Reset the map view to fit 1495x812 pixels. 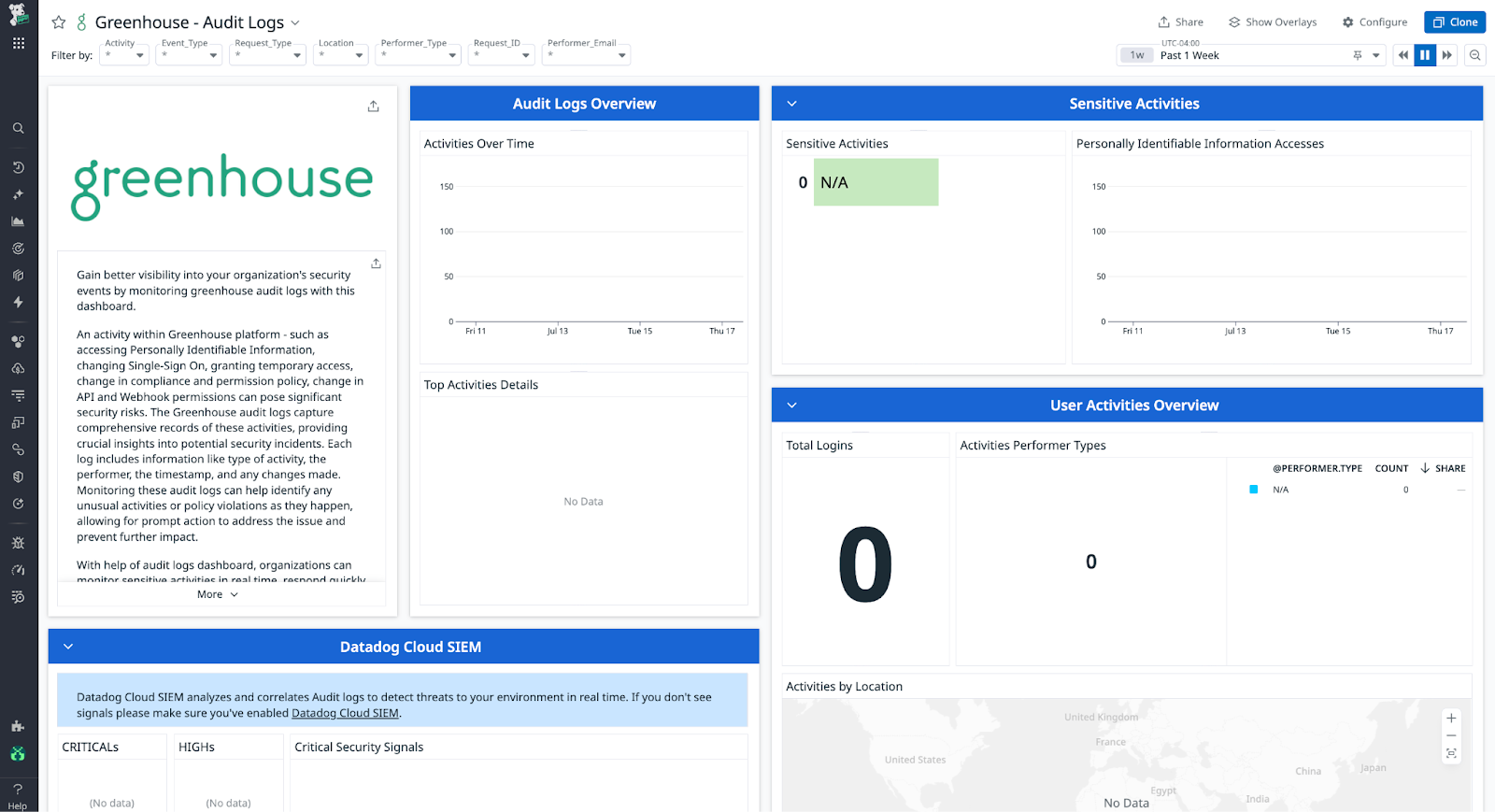click(x=1451, y=753)
